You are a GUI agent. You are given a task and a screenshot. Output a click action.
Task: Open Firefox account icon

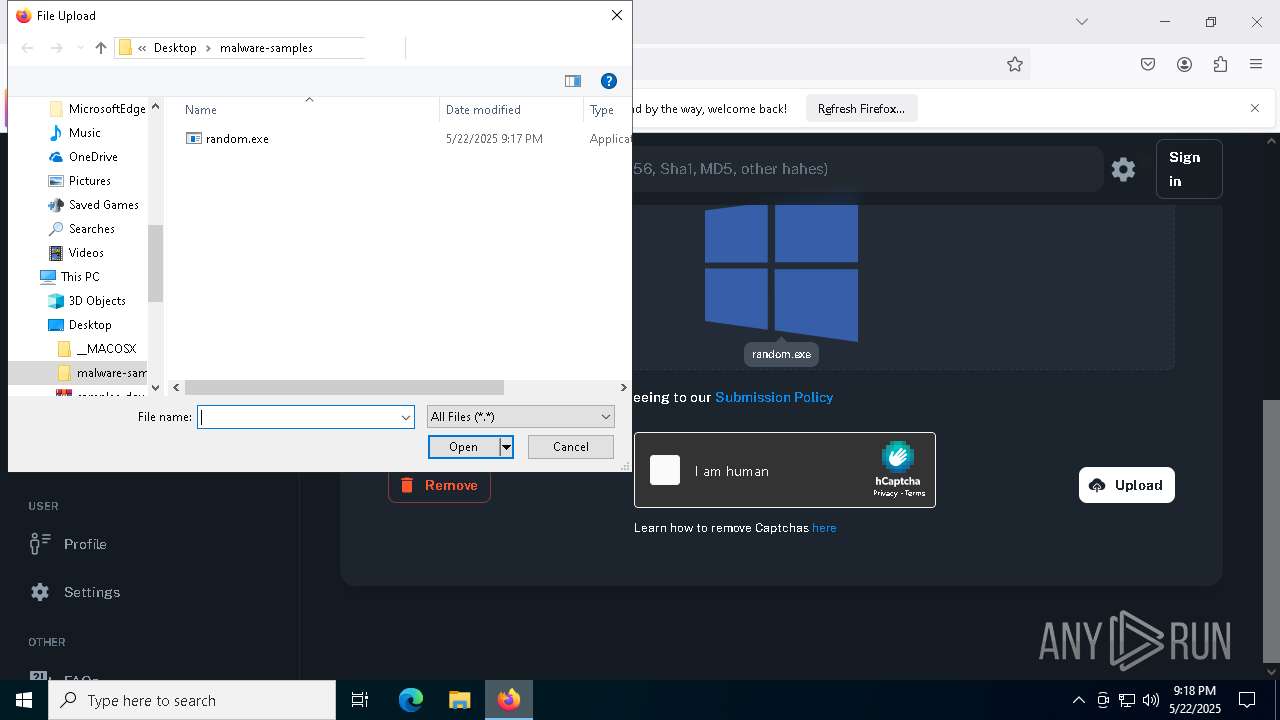coord(1184,64)
